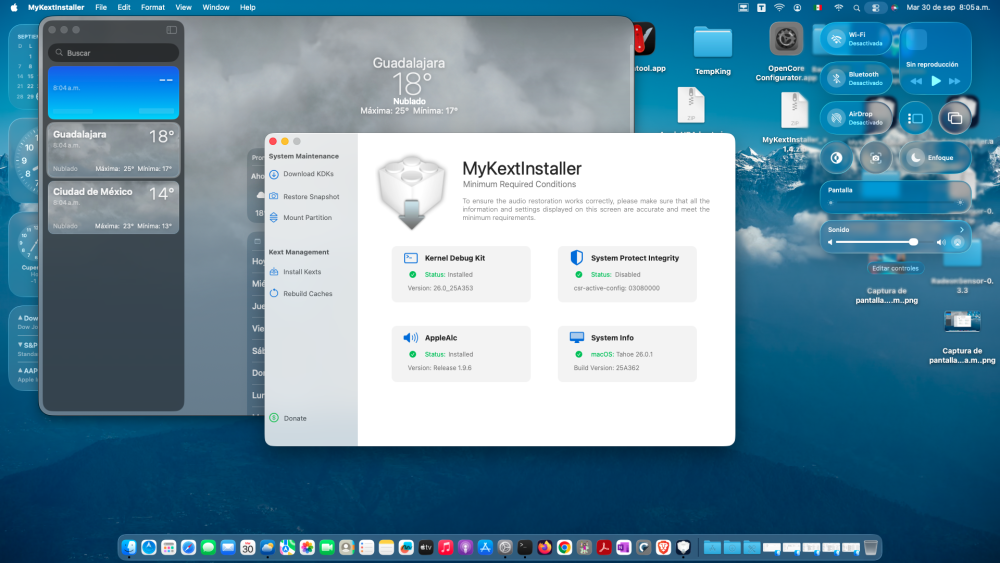Click the date and time in menu bar
The height and width of the screenshot is (563, 1000).
[x=948, y=8]
